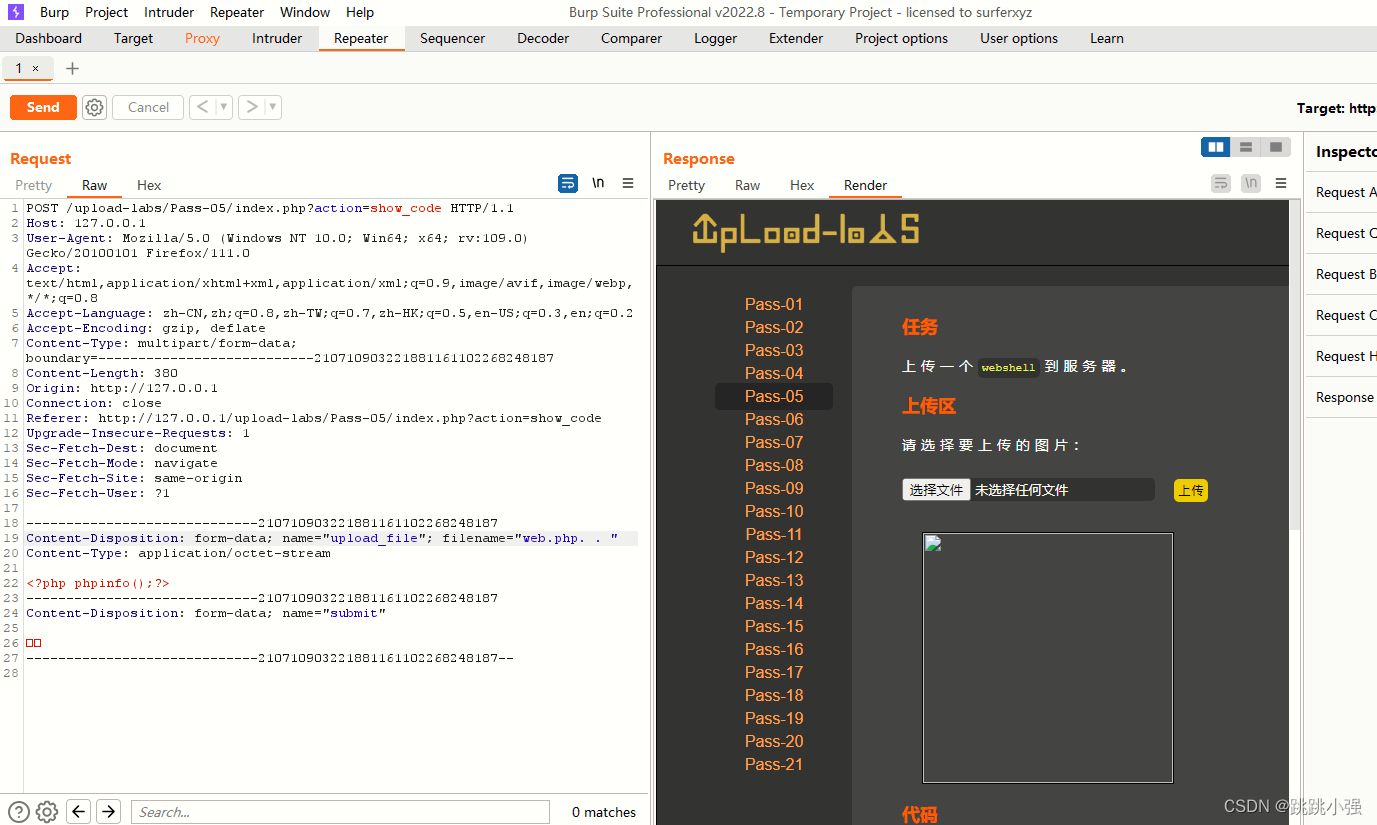Open search settings gear icon at bottom
The image size is (1377, 825).
tap(47, 812)
